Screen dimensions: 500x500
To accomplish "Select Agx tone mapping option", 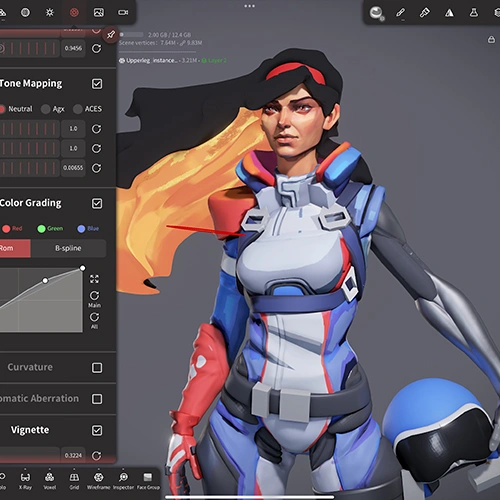I will tap(53, 109).
